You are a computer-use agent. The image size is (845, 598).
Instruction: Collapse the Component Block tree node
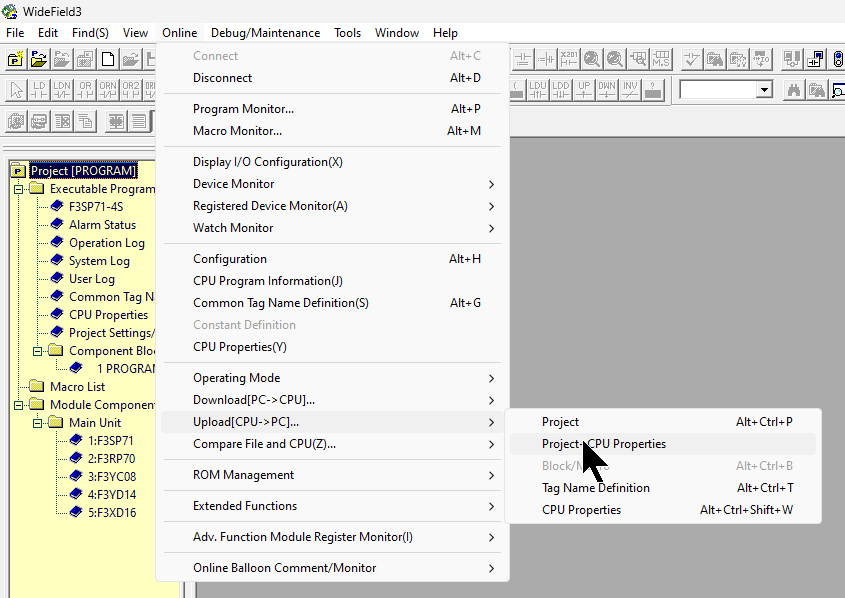tap(37, 351)
